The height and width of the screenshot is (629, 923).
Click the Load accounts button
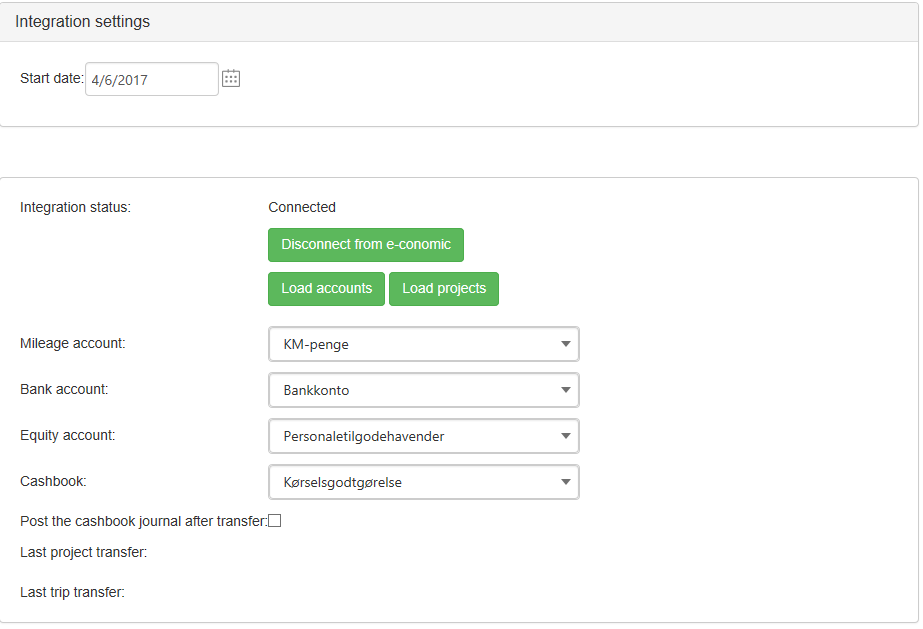[326, 289]
